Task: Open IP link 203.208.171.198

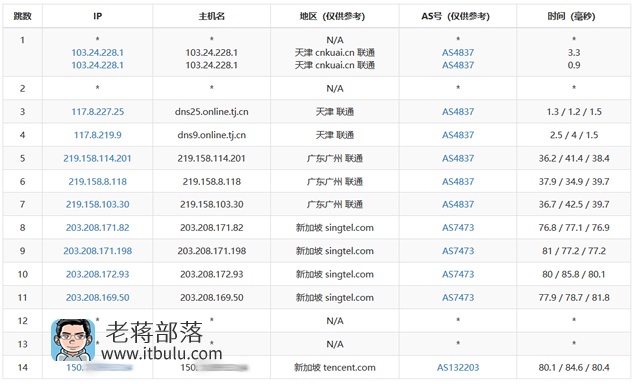Action: pyautogui.click(x=98, y=251)
